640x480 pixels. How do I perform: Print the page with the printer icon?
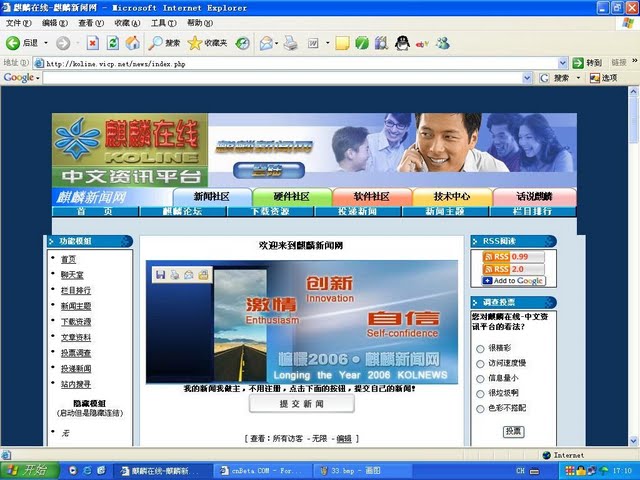291,43
